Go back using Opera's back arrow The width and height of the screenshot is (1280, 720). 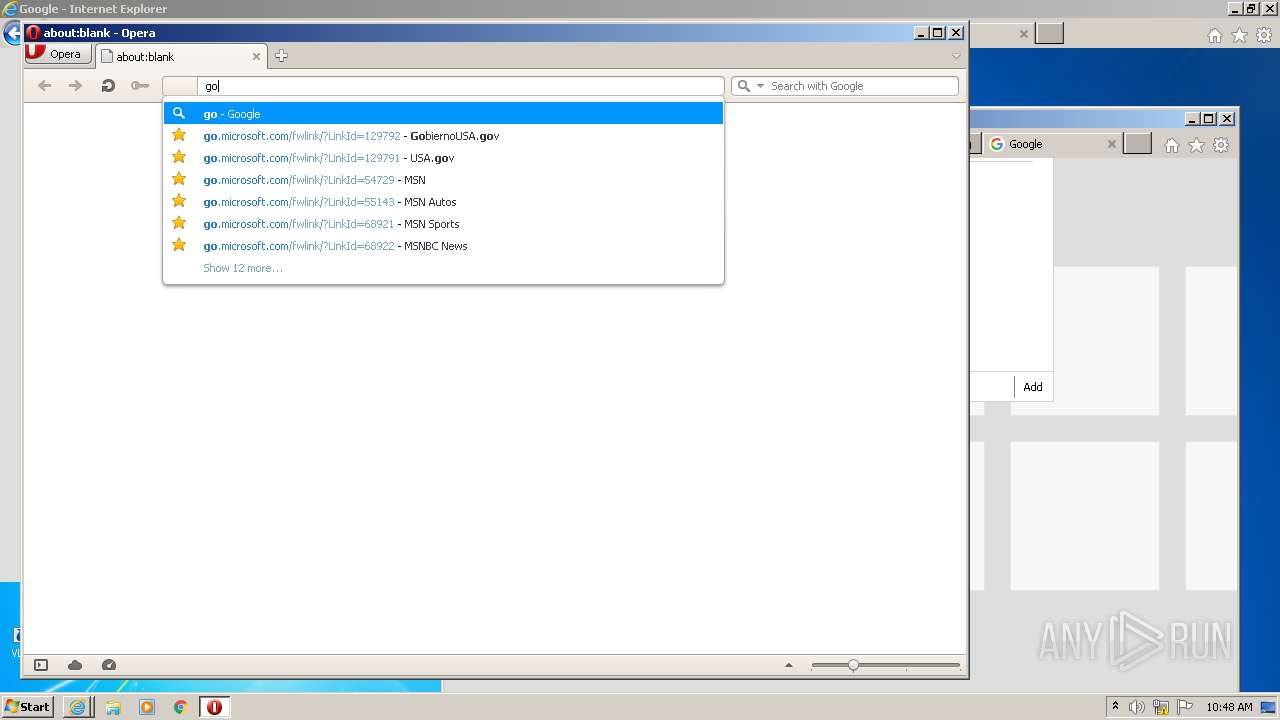click(44, 86)
